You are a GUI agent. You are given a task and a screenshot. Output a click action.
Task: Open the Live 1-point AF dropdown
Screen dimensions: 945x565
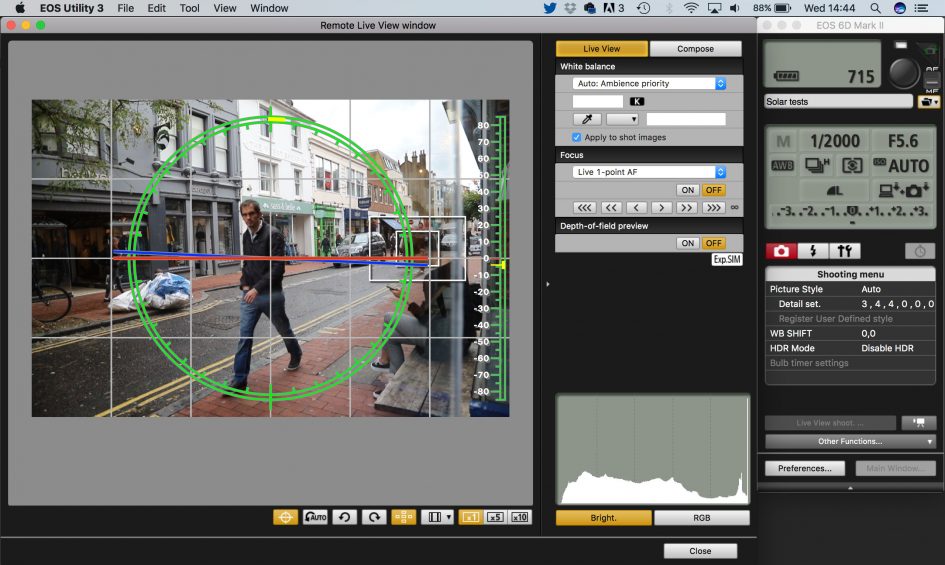(649, 172)
